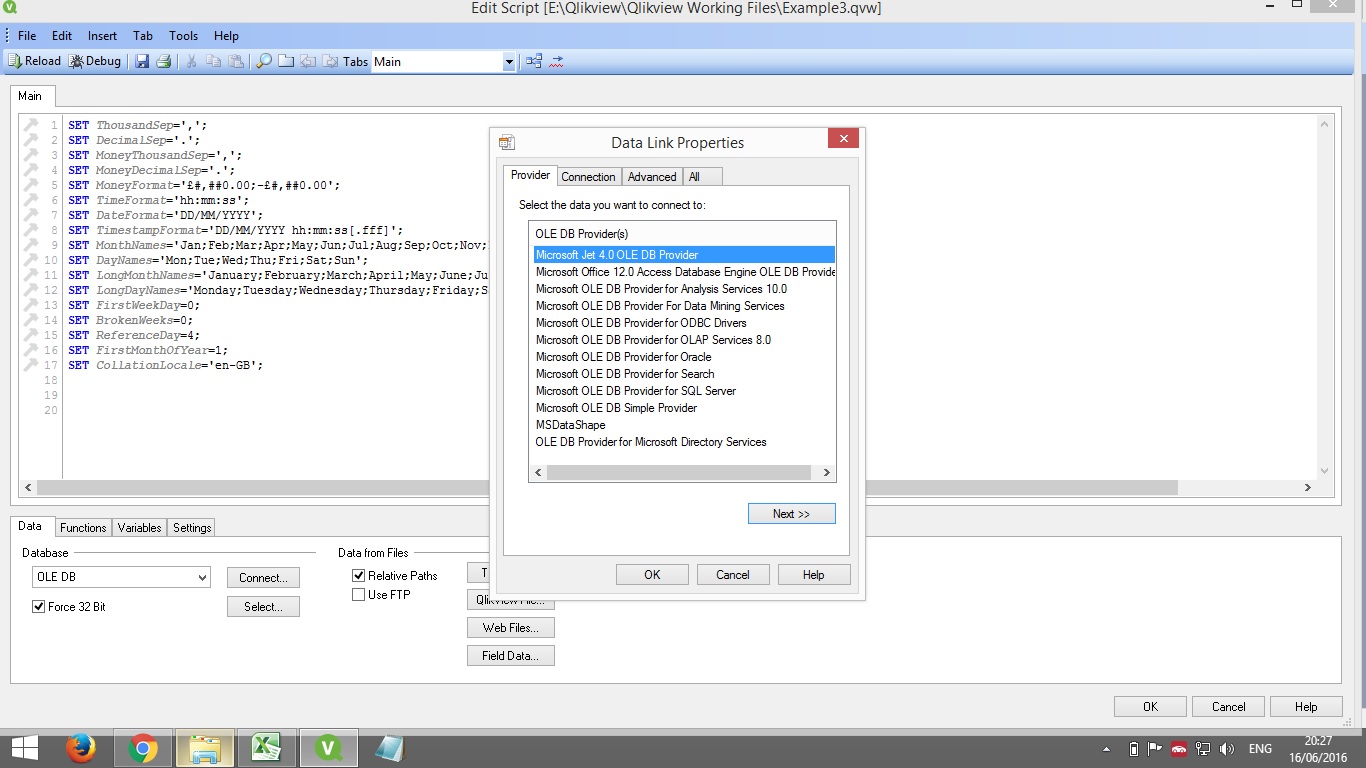Select the QlikView taskbar icon
The width and height of the screenshot is (1366, 768).
click(x=328, y=748)
